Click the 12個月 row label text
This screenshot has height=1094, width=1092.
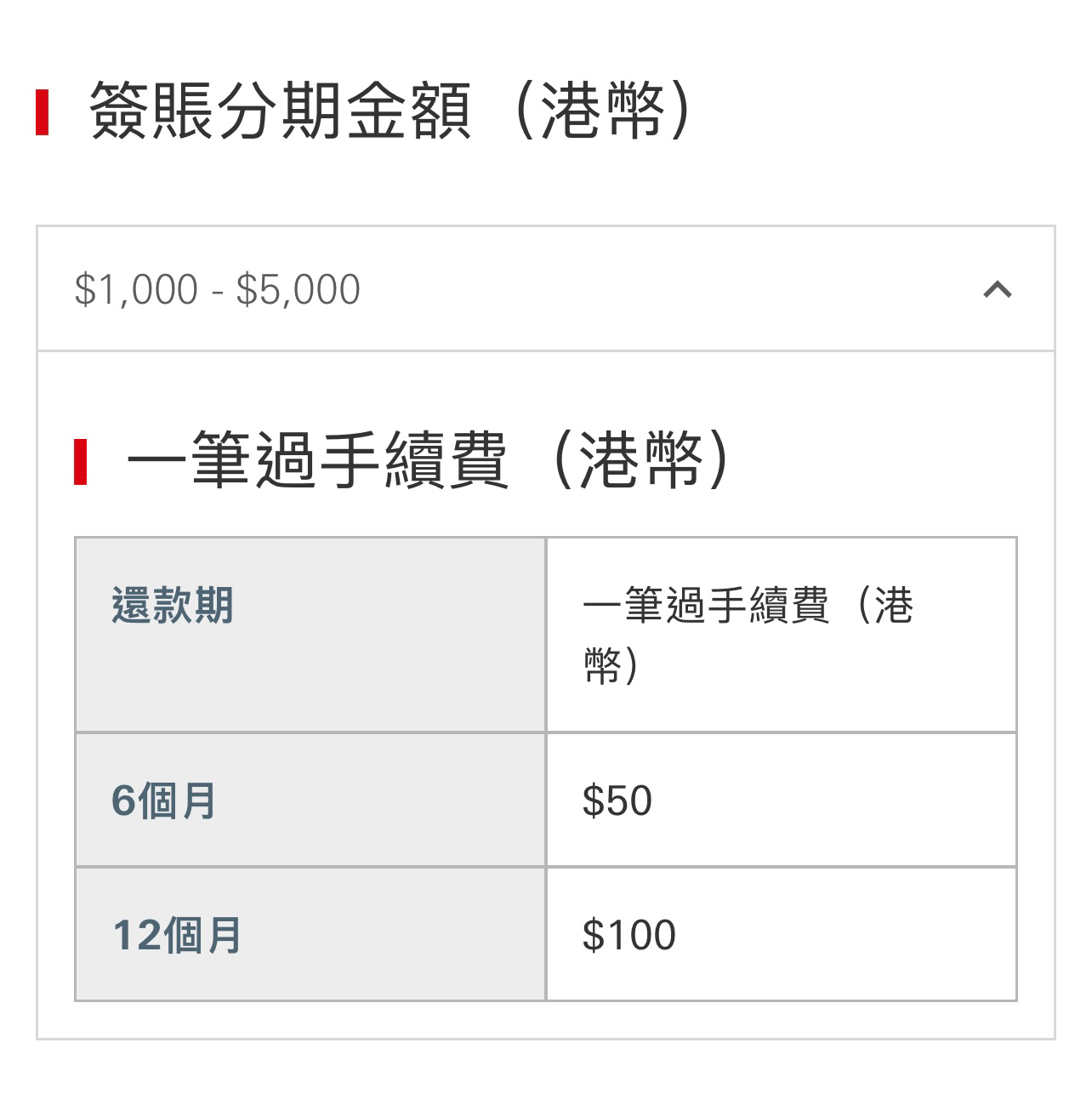point(177,935)
